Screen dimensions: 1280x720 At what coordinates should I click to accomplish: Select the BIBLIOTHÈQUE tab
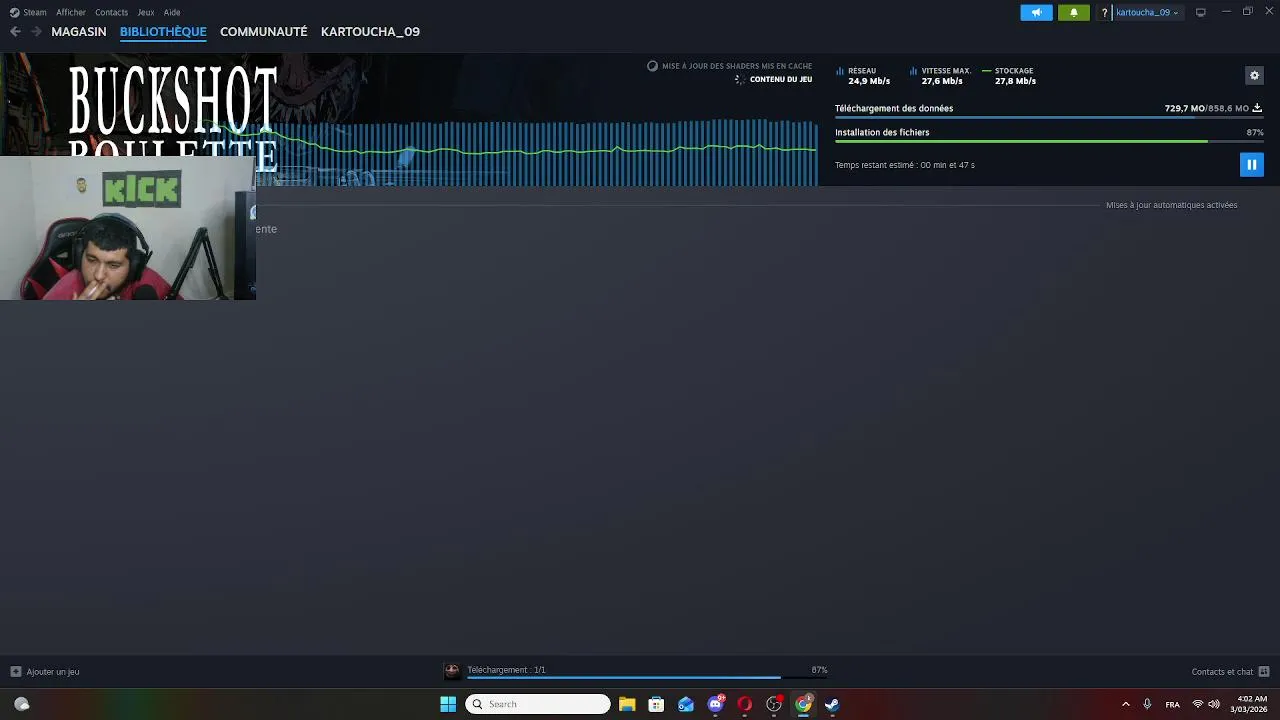(163, 31)
